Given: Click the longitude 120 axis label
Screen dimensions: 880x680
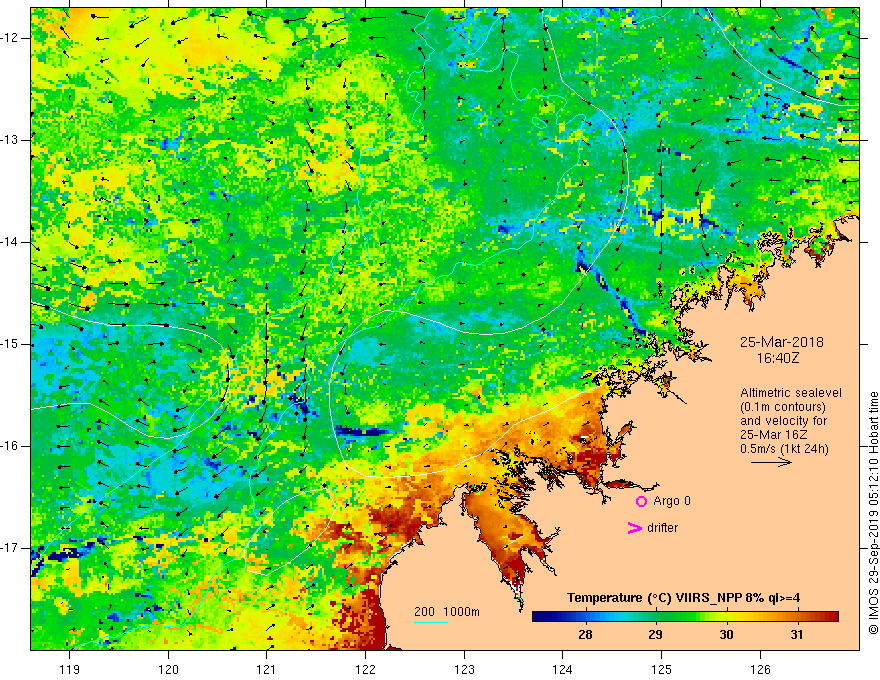Looking at the screenshot, I should pos(168,669).
